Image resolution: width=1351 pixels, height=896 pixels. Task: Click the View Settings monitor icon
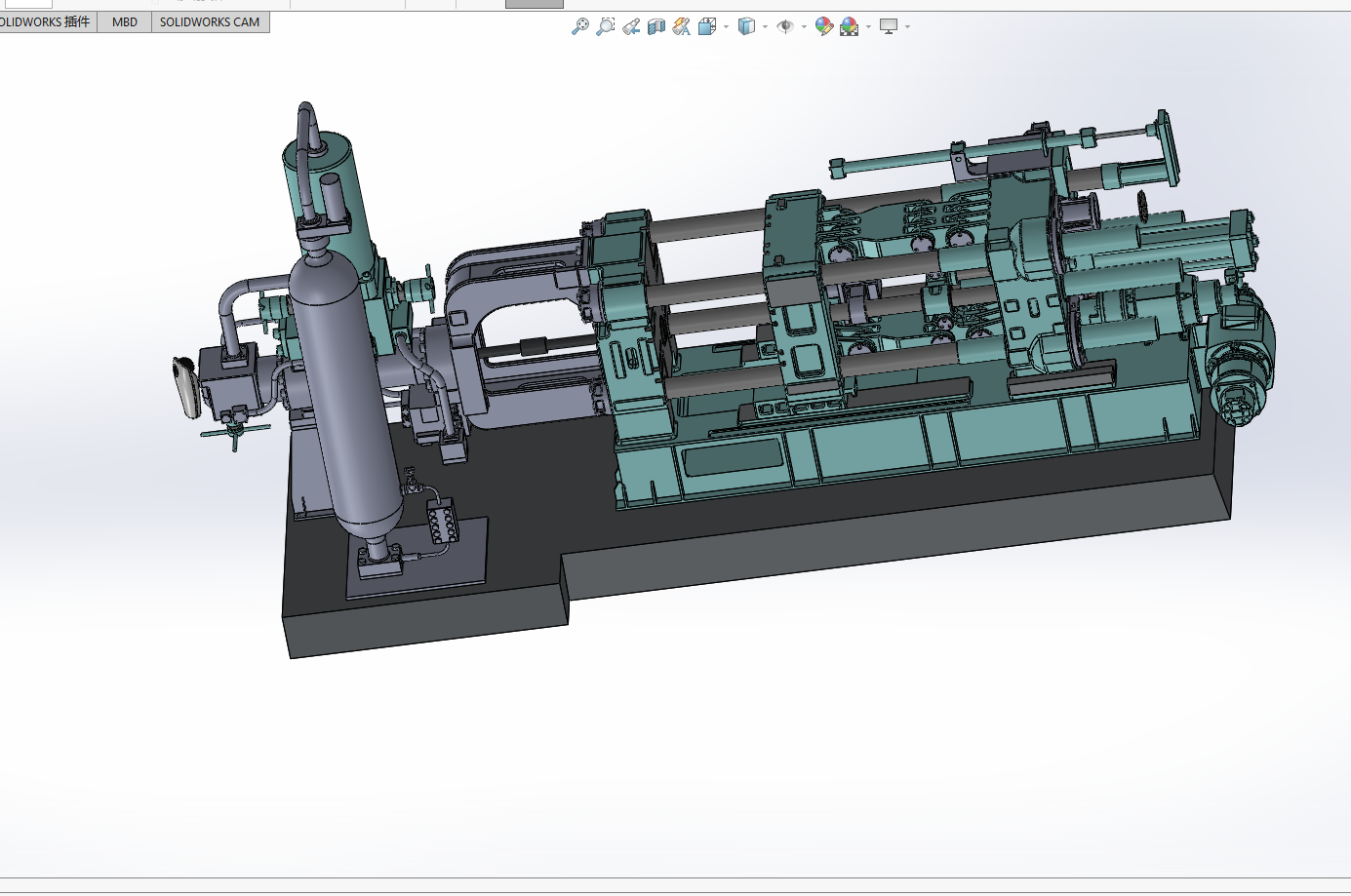[889, 26]
